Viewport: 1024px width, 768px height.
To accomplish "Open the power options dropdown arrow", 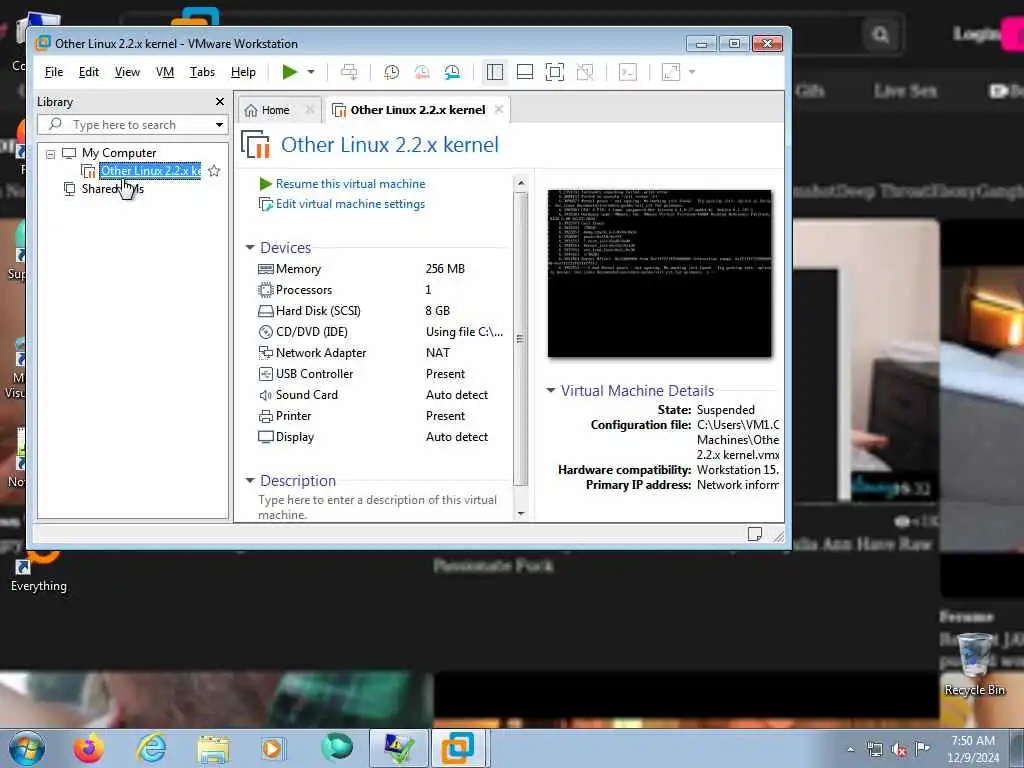I will pos(311,72).
